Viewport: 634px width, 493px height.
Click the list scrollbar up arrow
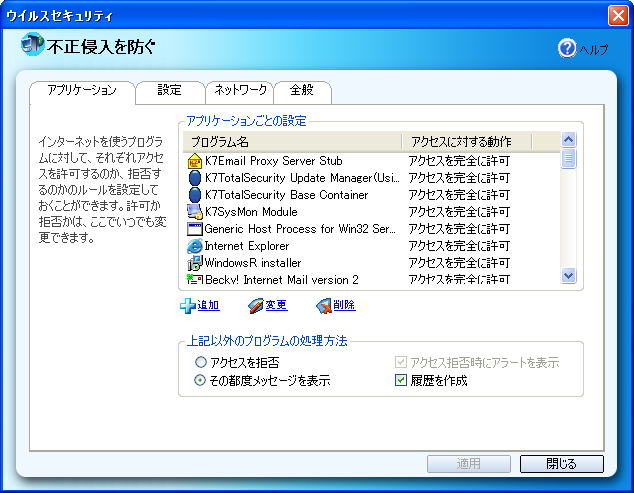click(x=568, y=140)
